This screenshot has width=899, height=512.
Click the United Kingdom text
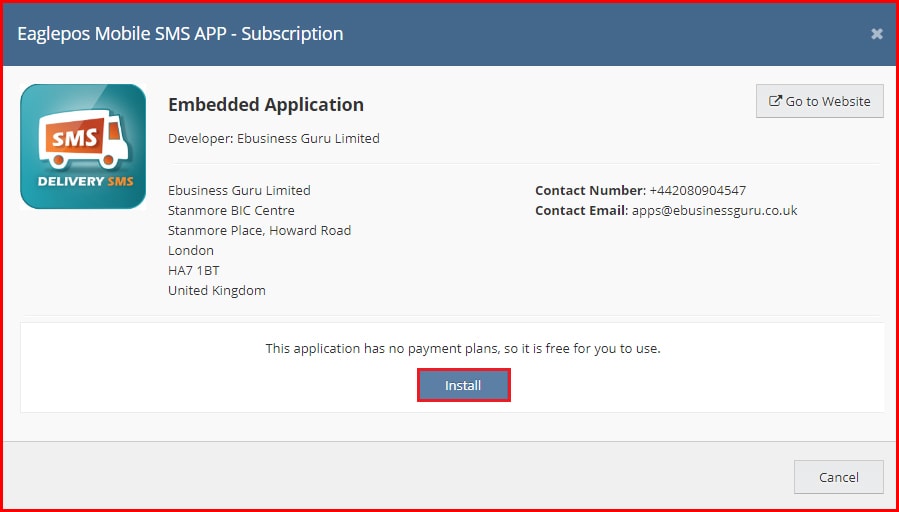[217, 291]
